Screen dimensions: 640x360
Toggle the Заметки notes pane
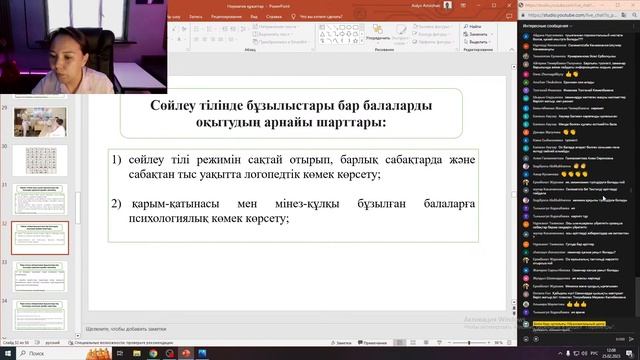coord(341,342)
